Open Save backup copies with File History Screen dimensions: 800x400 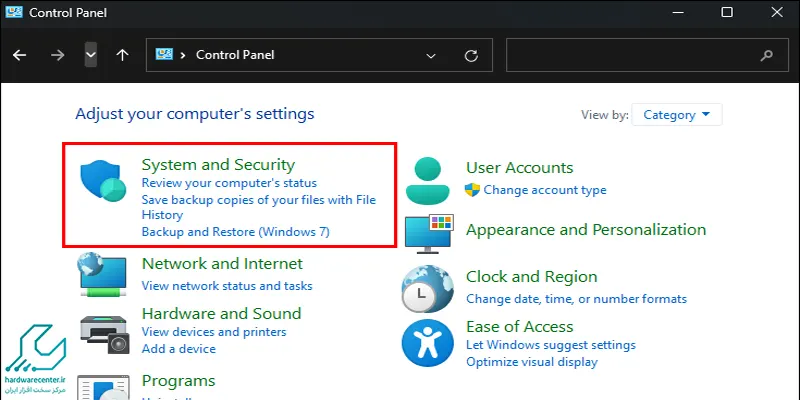[259, 207]
